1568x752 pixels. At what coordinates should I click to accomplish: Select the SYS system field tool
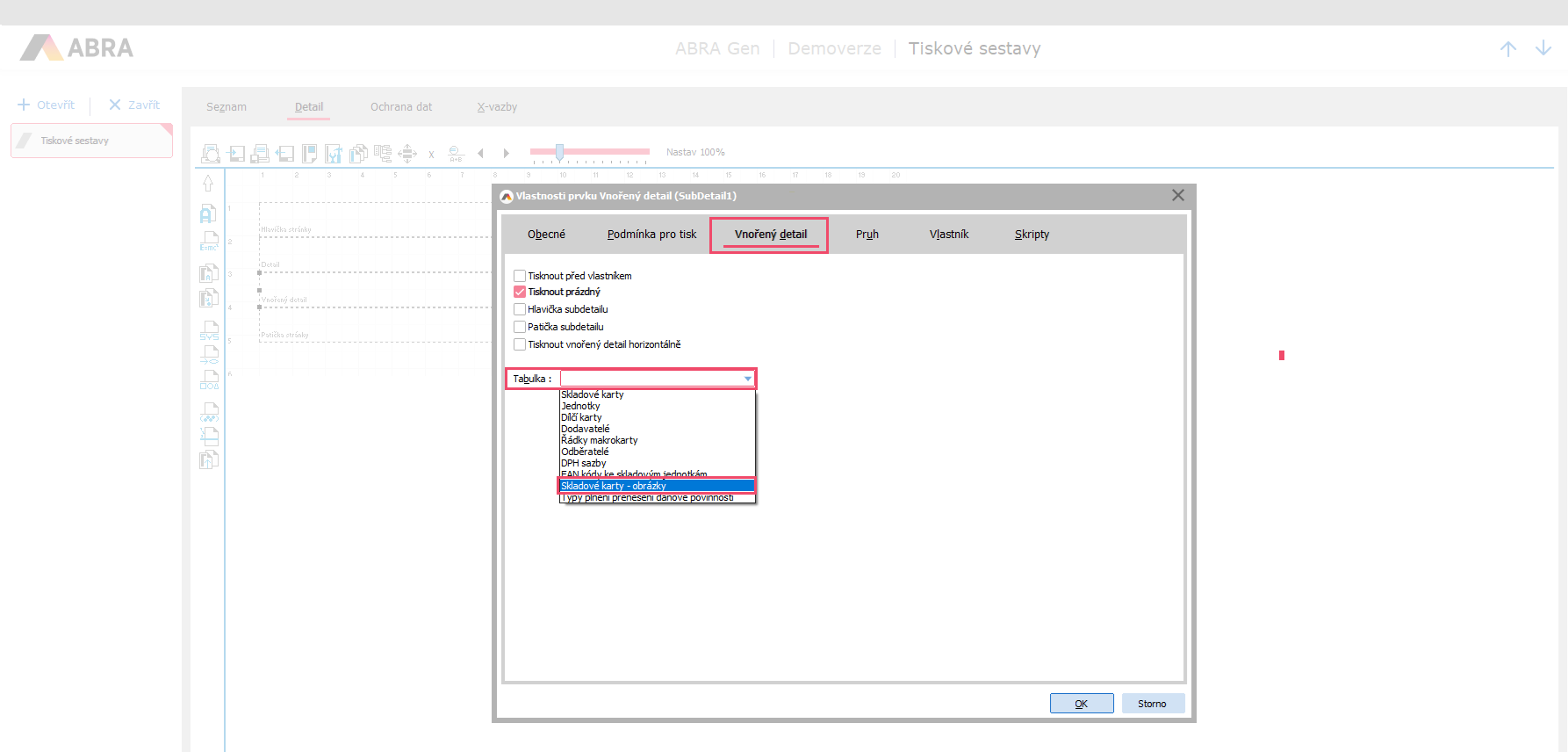coord(209,330)
